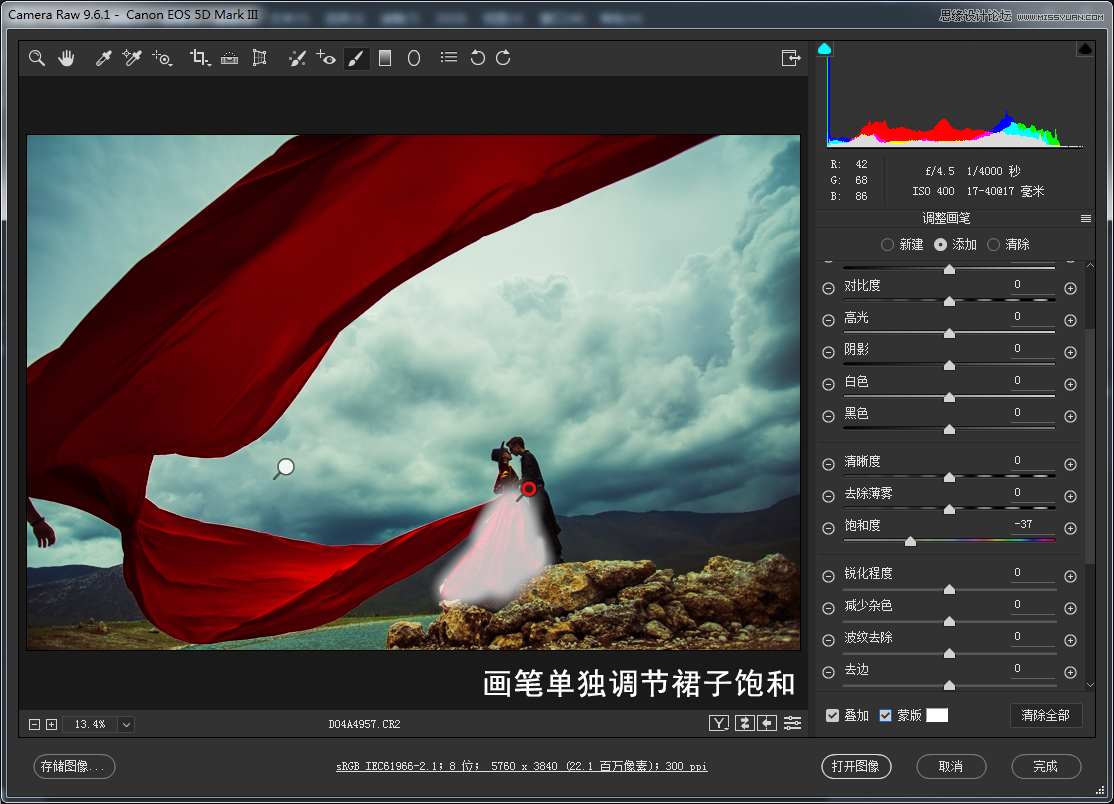Select the Color Sampler tool

click(x=132, y=58)
